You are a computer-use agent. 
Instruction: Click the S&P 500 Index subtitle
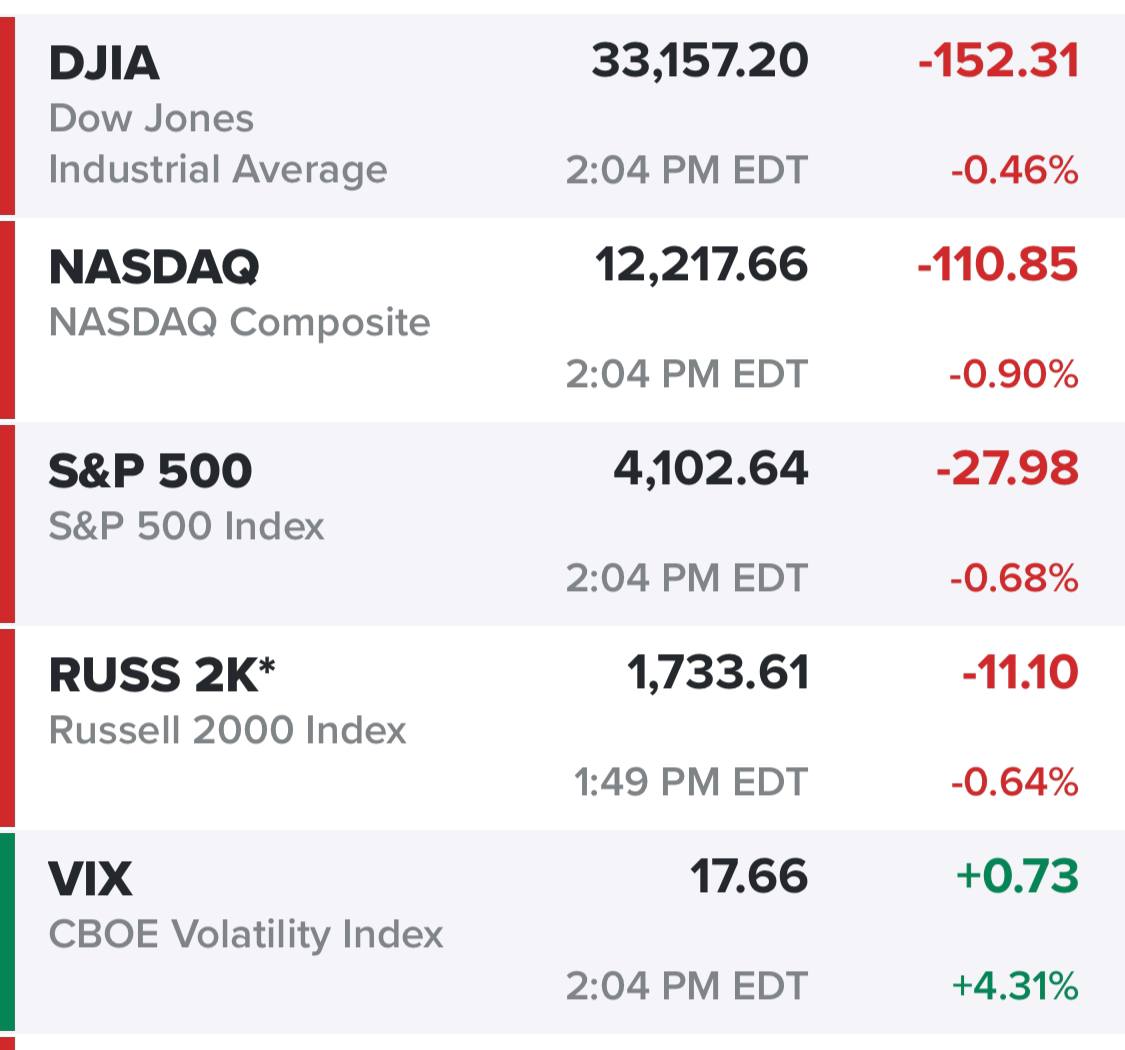pos(186,526)
